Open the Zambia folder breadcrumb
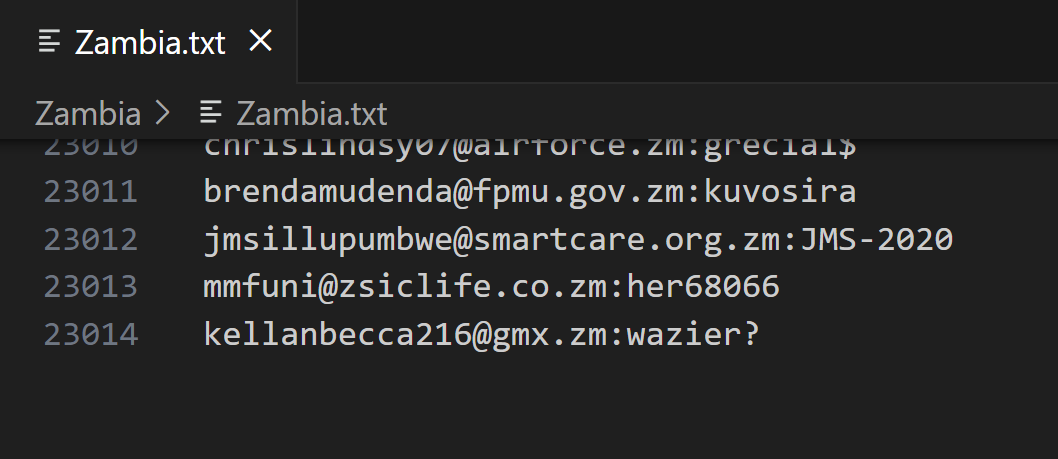Image resolution: width=1058 pixels, height=459 pixels. pos(87,113)
